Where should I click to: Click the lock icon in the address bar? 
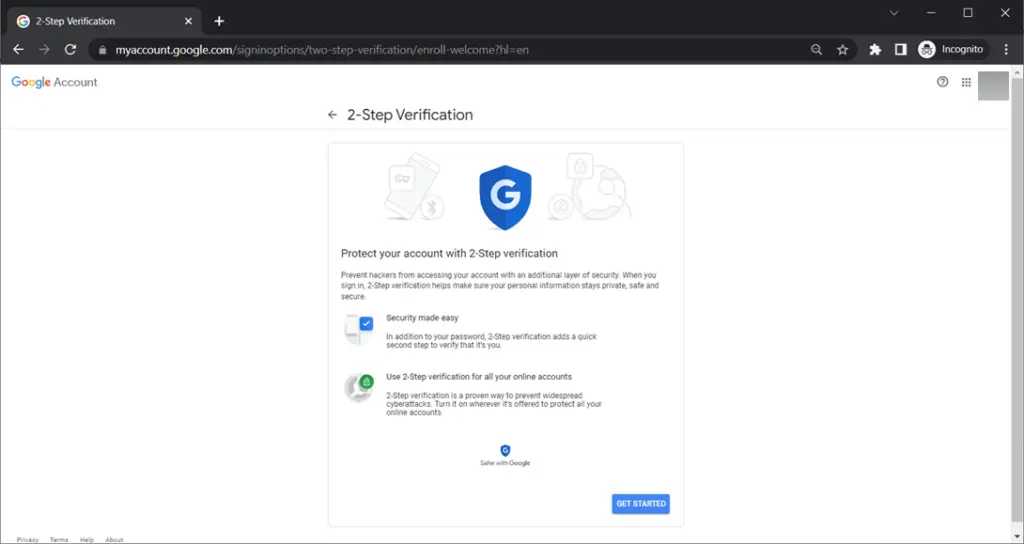[102, 50]
